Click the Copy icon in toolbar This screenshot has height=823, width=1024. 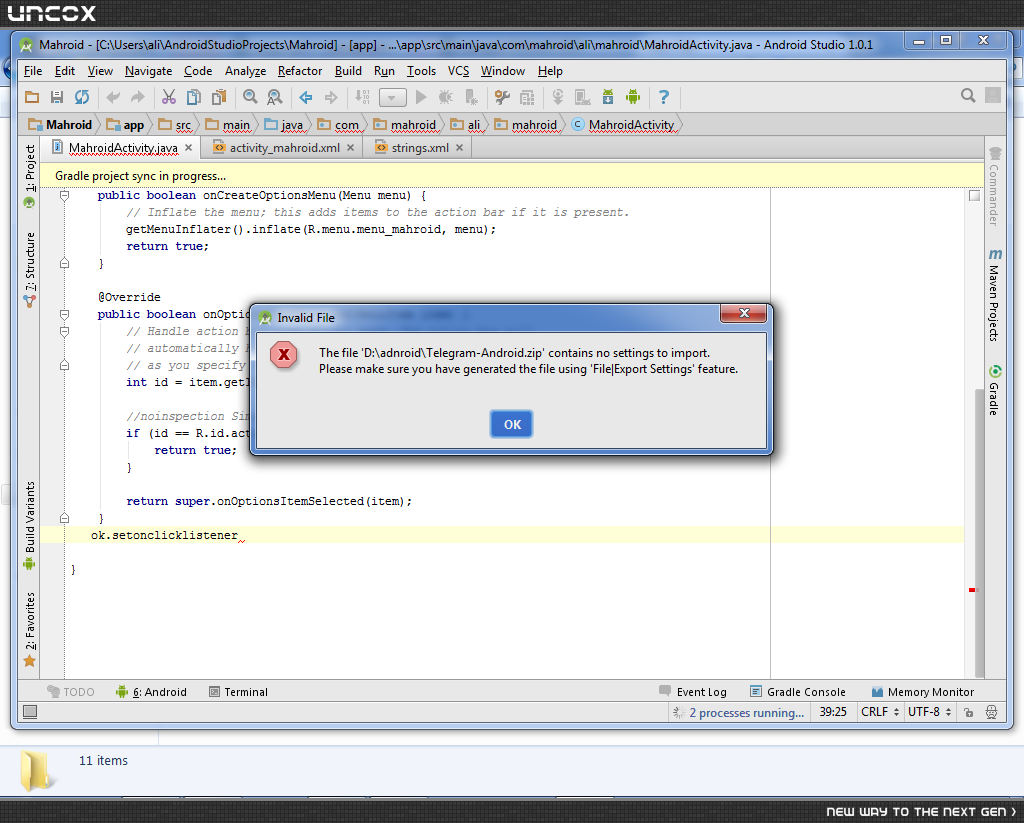pos(193,97)
